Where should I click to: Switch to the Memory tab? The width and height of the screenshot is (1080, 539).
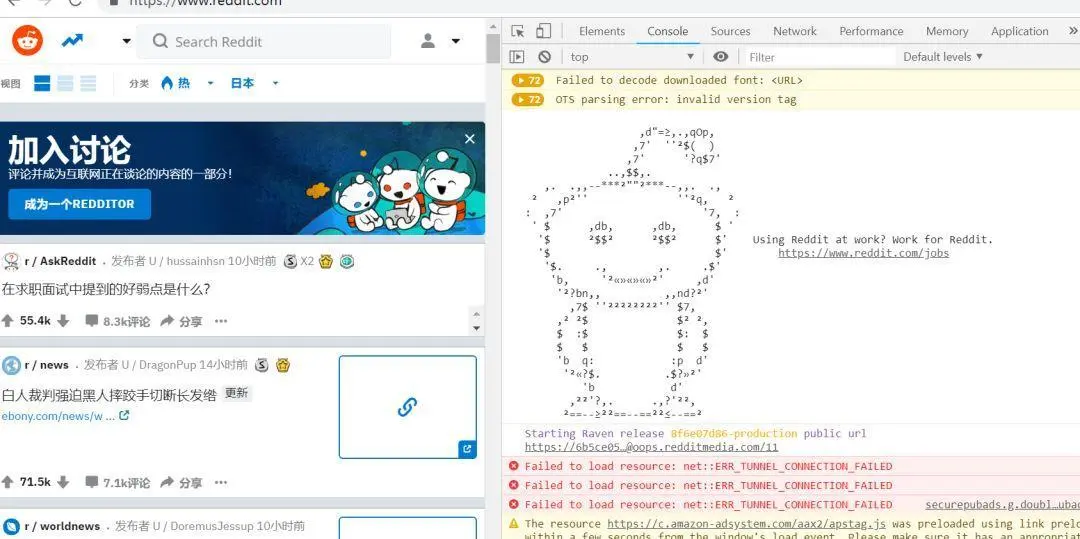tap(947, 31)
